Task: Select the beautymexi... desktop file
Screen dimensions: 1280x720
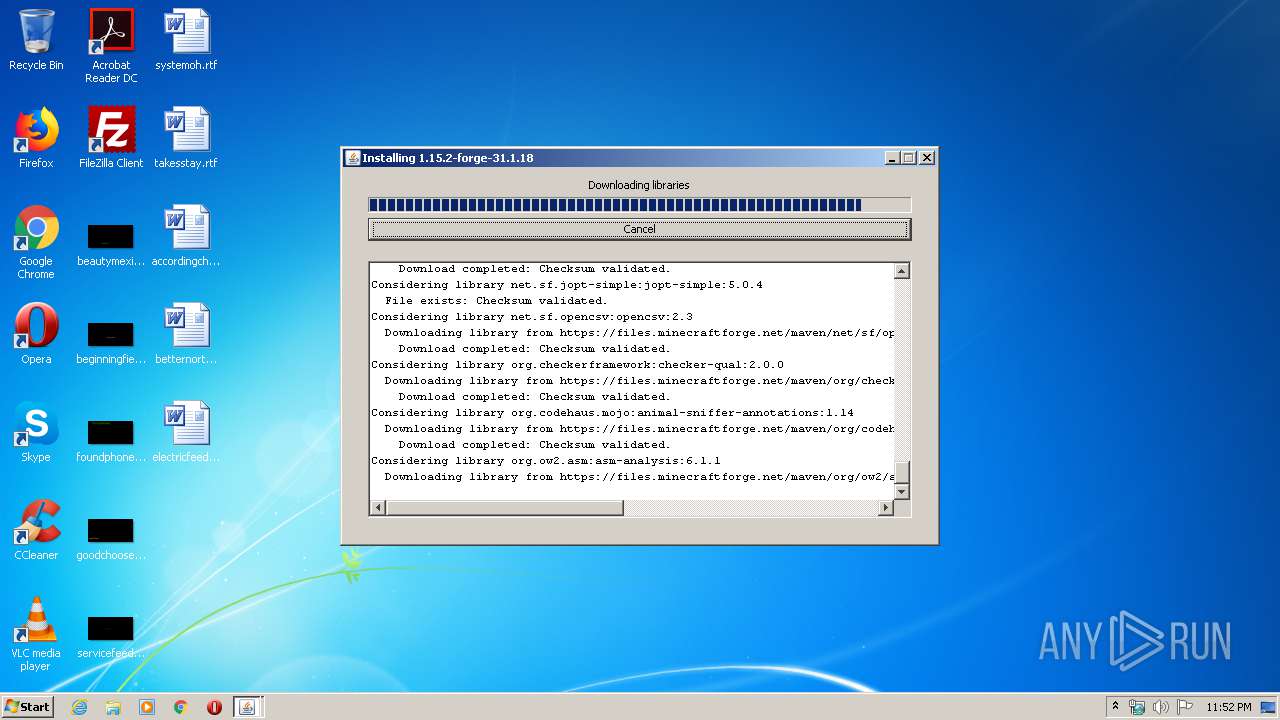Action: [x=111, y=244]
